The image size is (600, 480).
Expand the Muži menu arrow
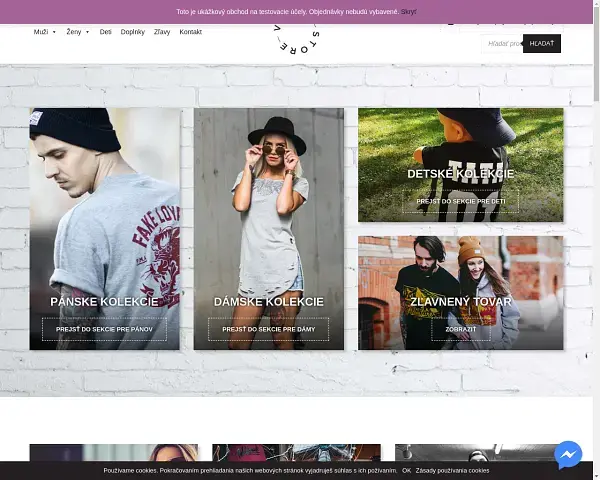(x=54, y=32)
